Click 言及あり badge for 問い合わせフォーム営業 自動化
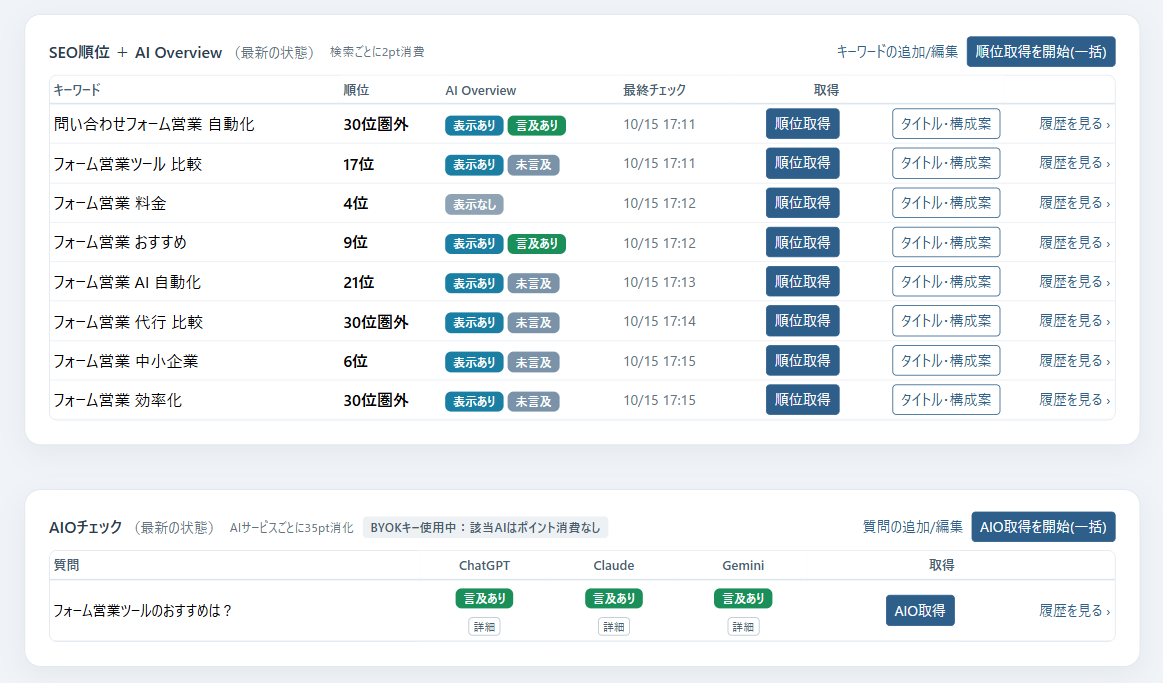 coord(537,125)
